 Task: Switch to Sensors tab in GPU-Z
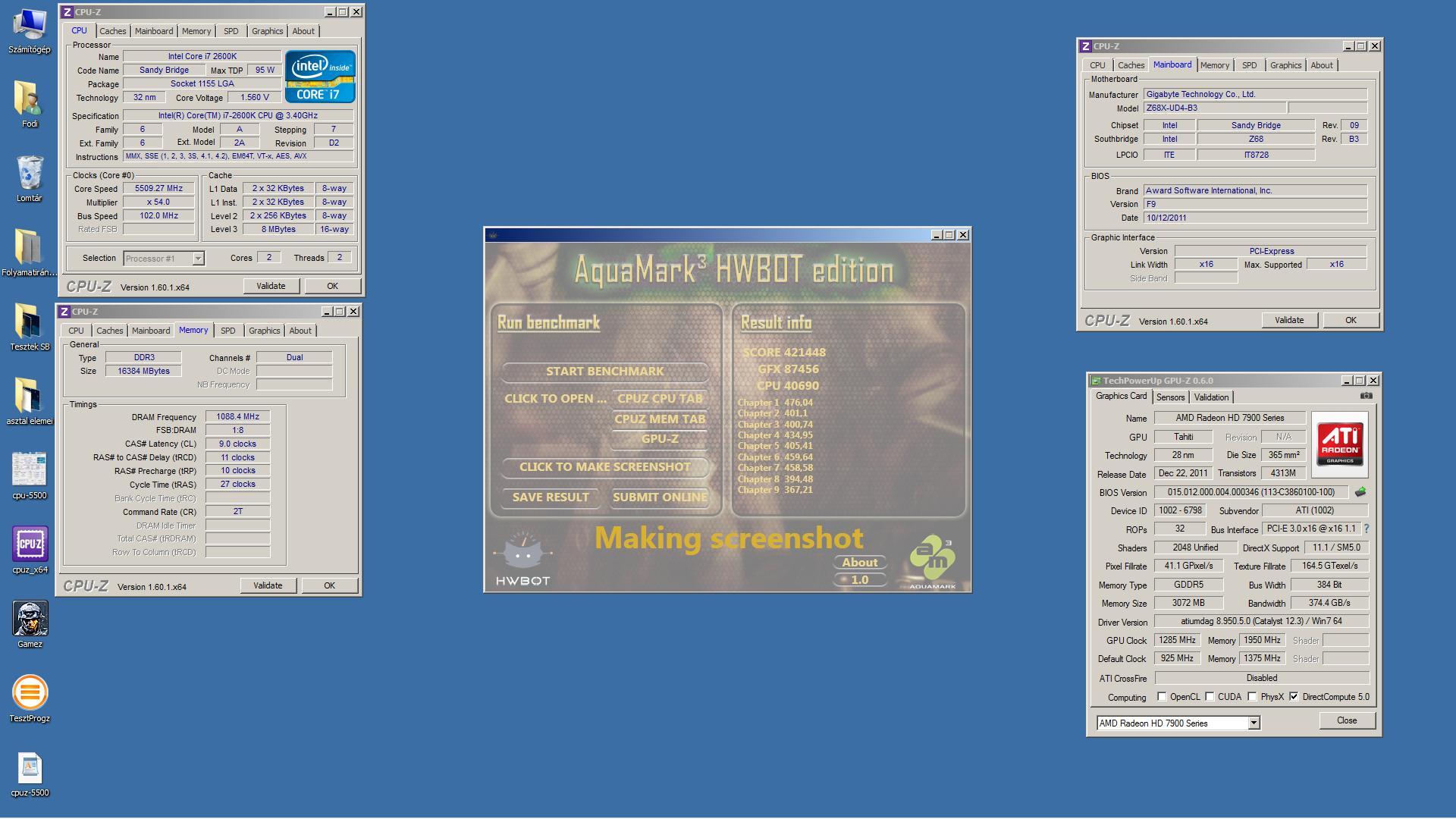(1170, 397)
